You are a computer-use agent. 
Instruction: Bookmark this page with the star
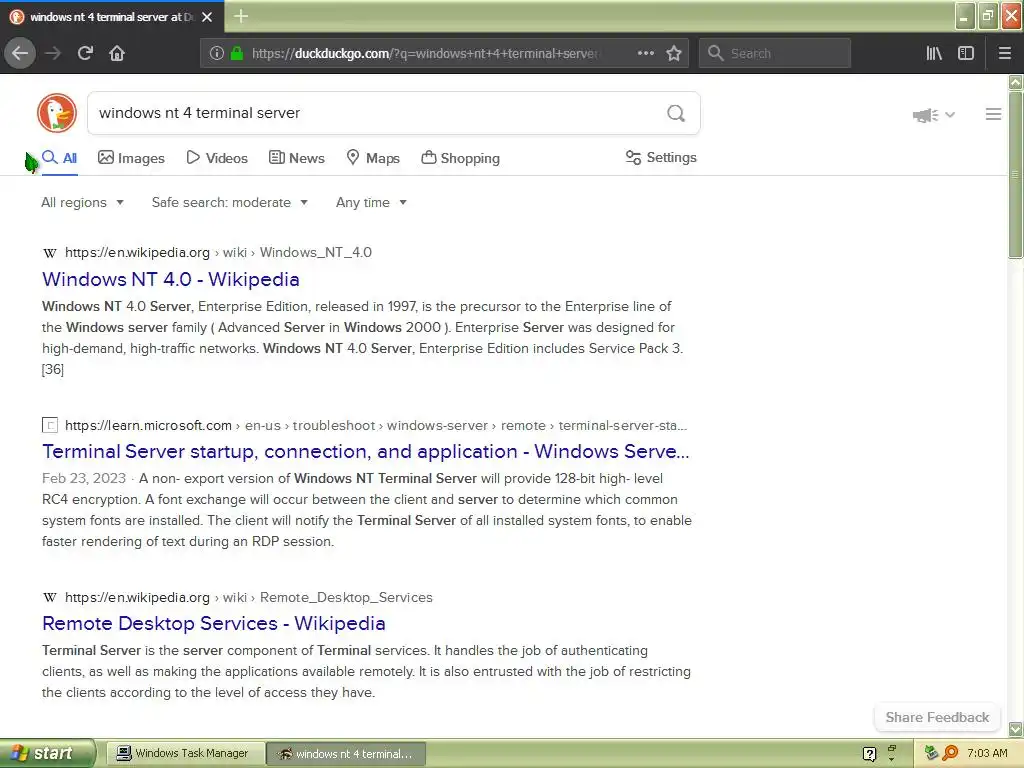[x=674, y=53]
